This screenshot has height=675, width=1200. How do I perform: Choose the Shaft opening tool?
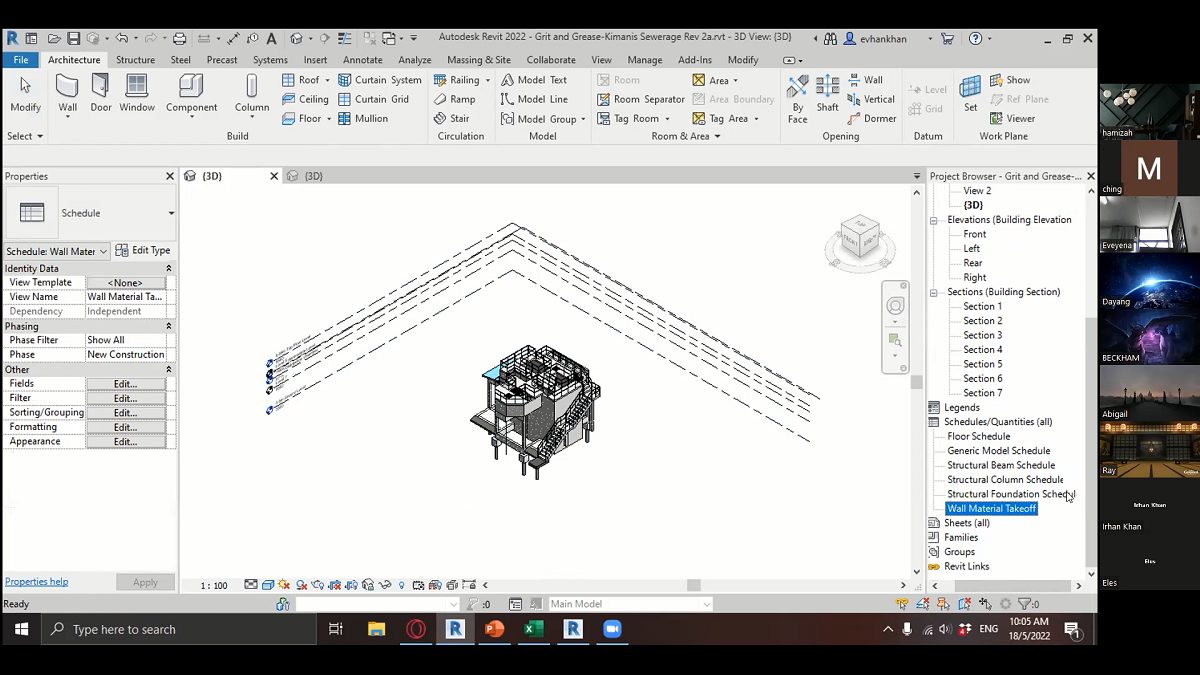(x=828, y=93)
